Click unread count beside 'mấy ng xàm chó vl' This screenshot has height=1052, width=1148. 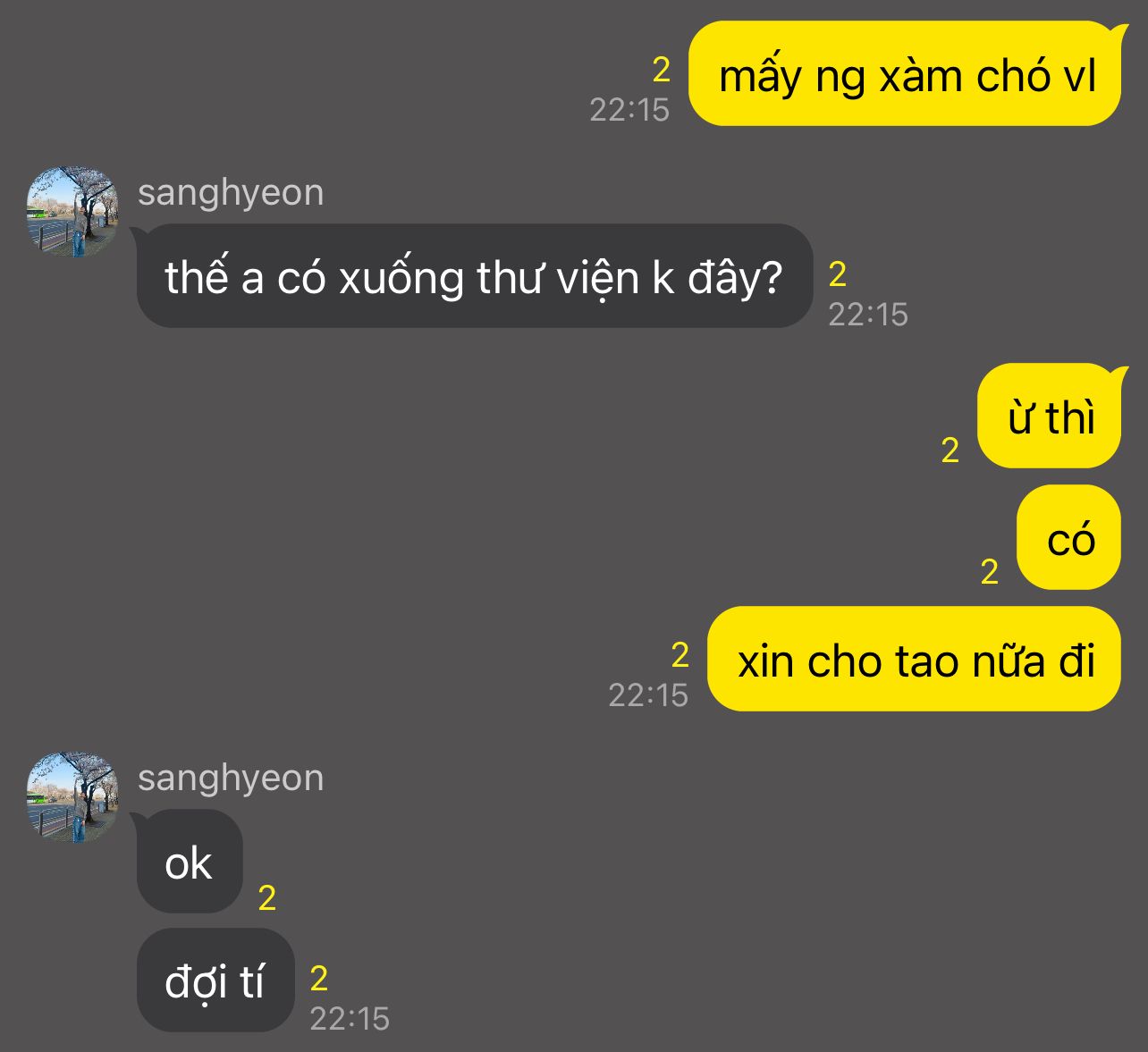click(662, 70)
